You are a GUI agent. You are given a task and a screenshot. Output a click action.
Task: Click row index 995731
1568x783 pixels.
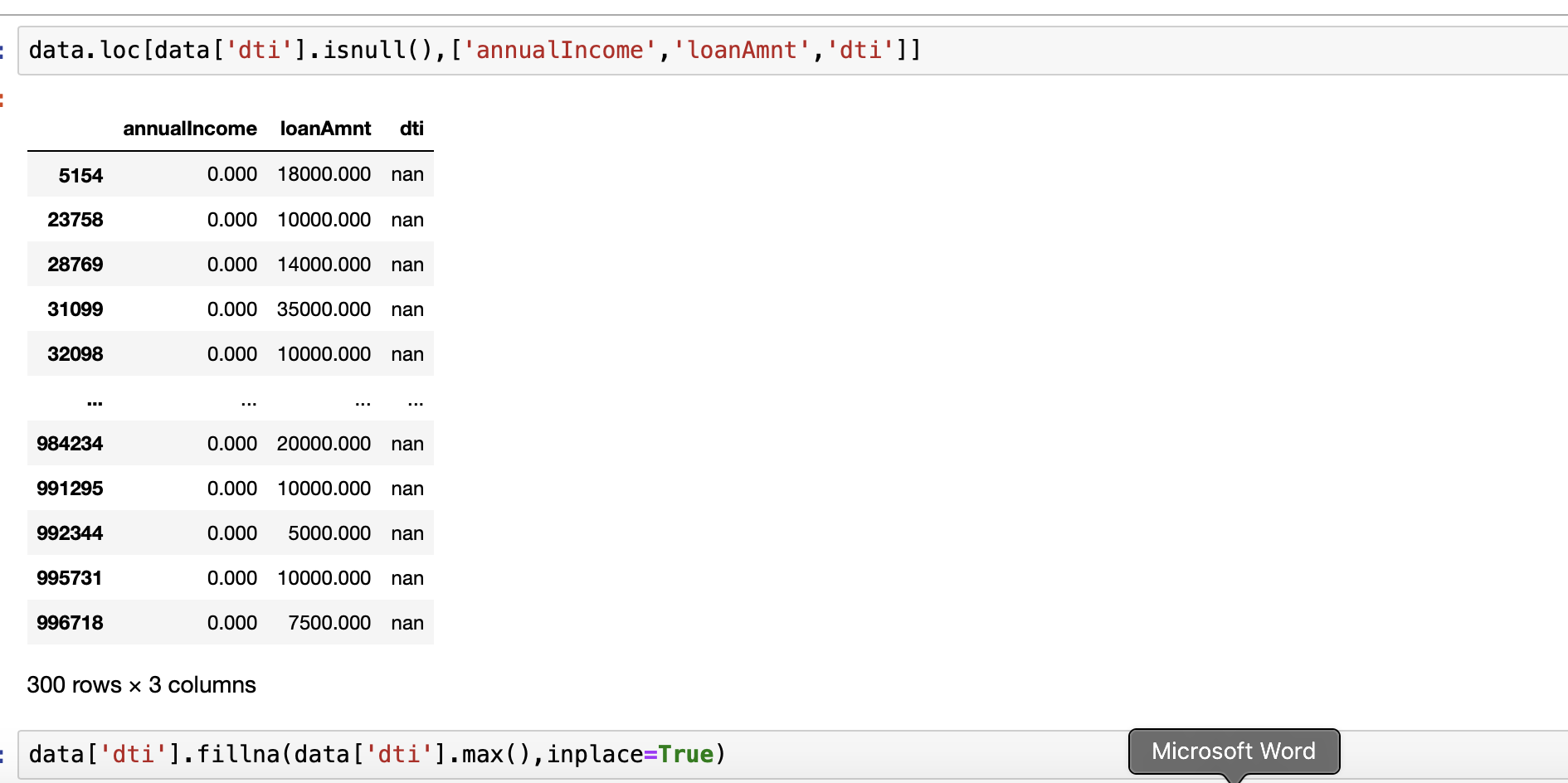coord(70,578)
